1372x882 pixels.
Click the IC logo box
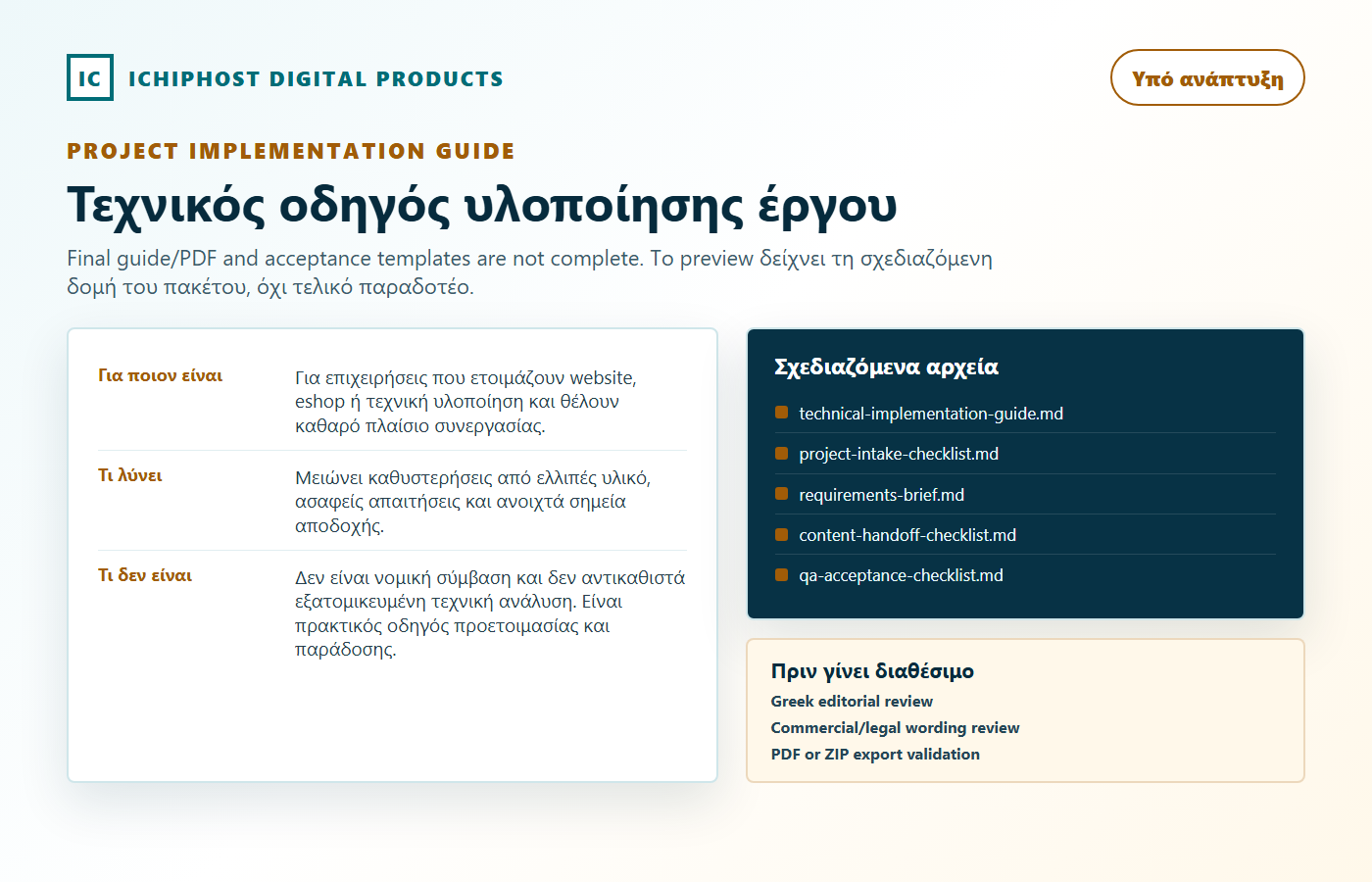[90, 77]
